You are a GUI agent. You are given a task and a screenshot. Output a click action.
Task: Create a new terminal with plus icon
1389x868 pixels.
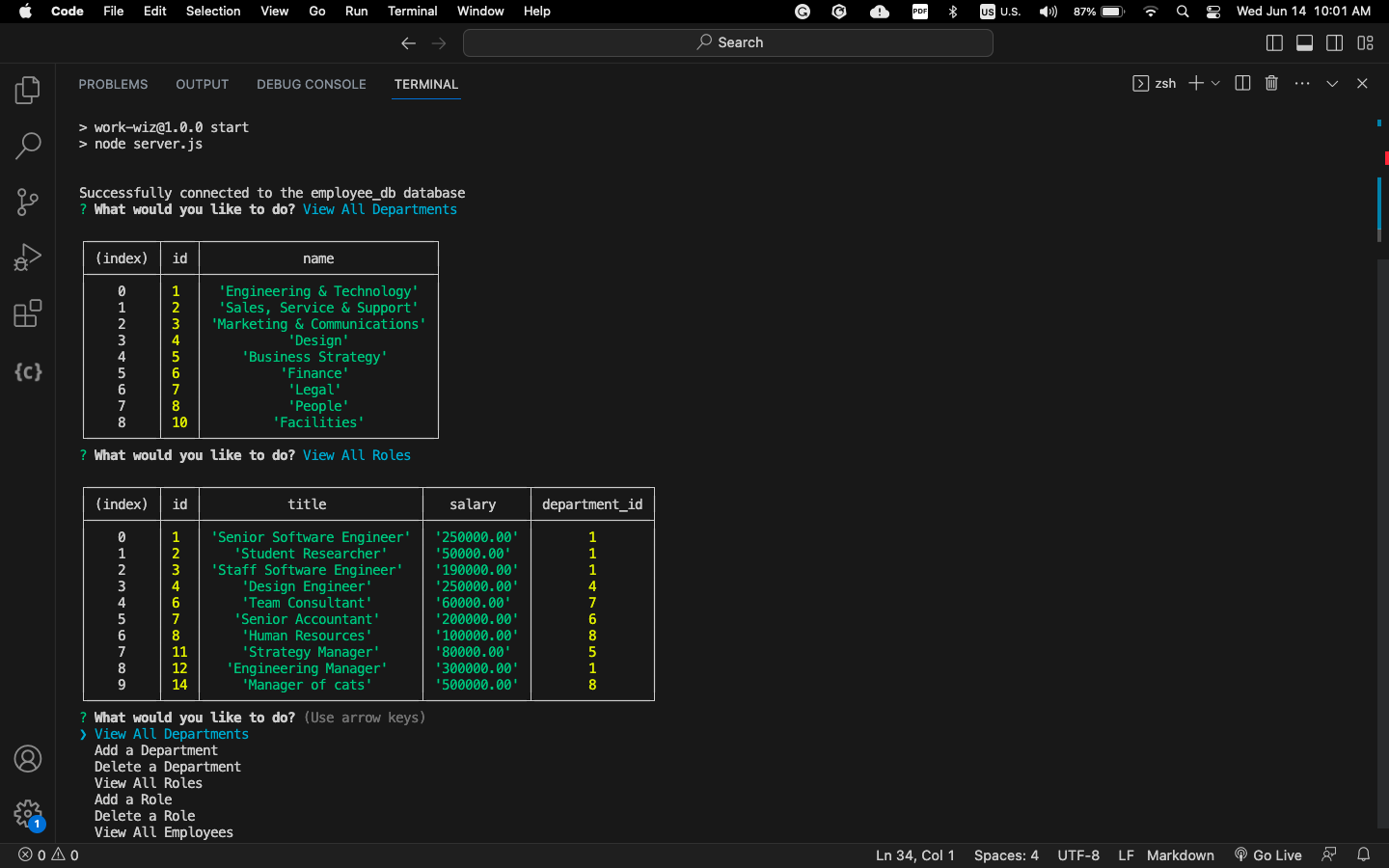1196,84
